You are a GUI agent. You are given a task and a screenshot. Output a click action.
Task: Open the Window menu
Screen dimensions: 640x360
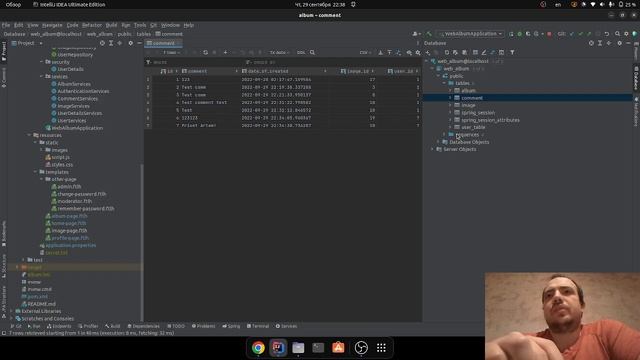click(170, 25)
